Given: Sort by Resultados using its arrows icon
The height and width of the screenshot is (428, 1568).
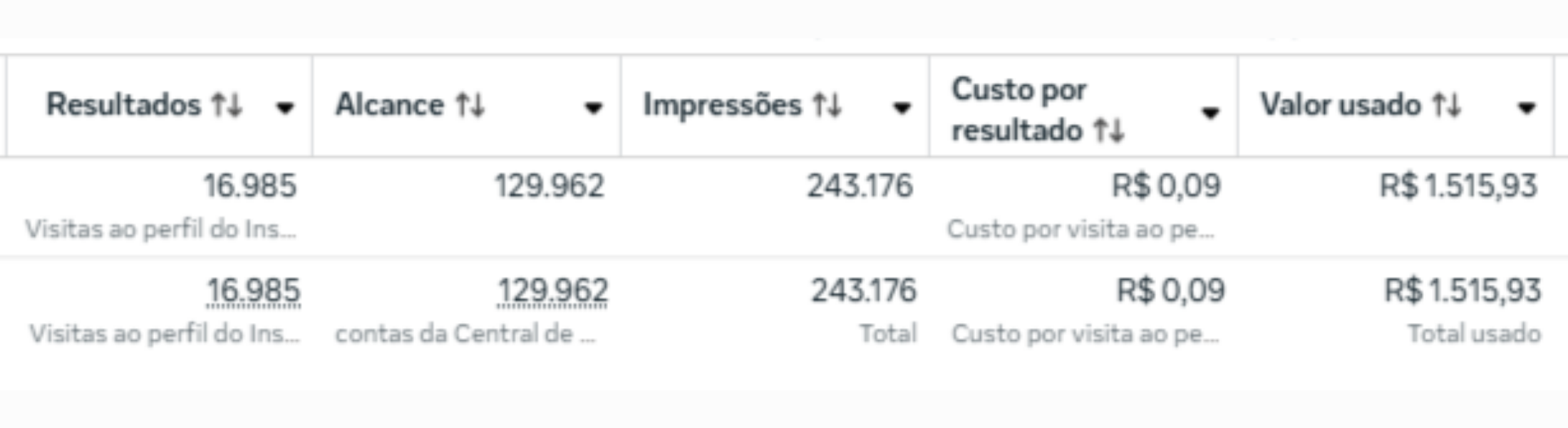Looking at the screenshot, I should 227,106.
